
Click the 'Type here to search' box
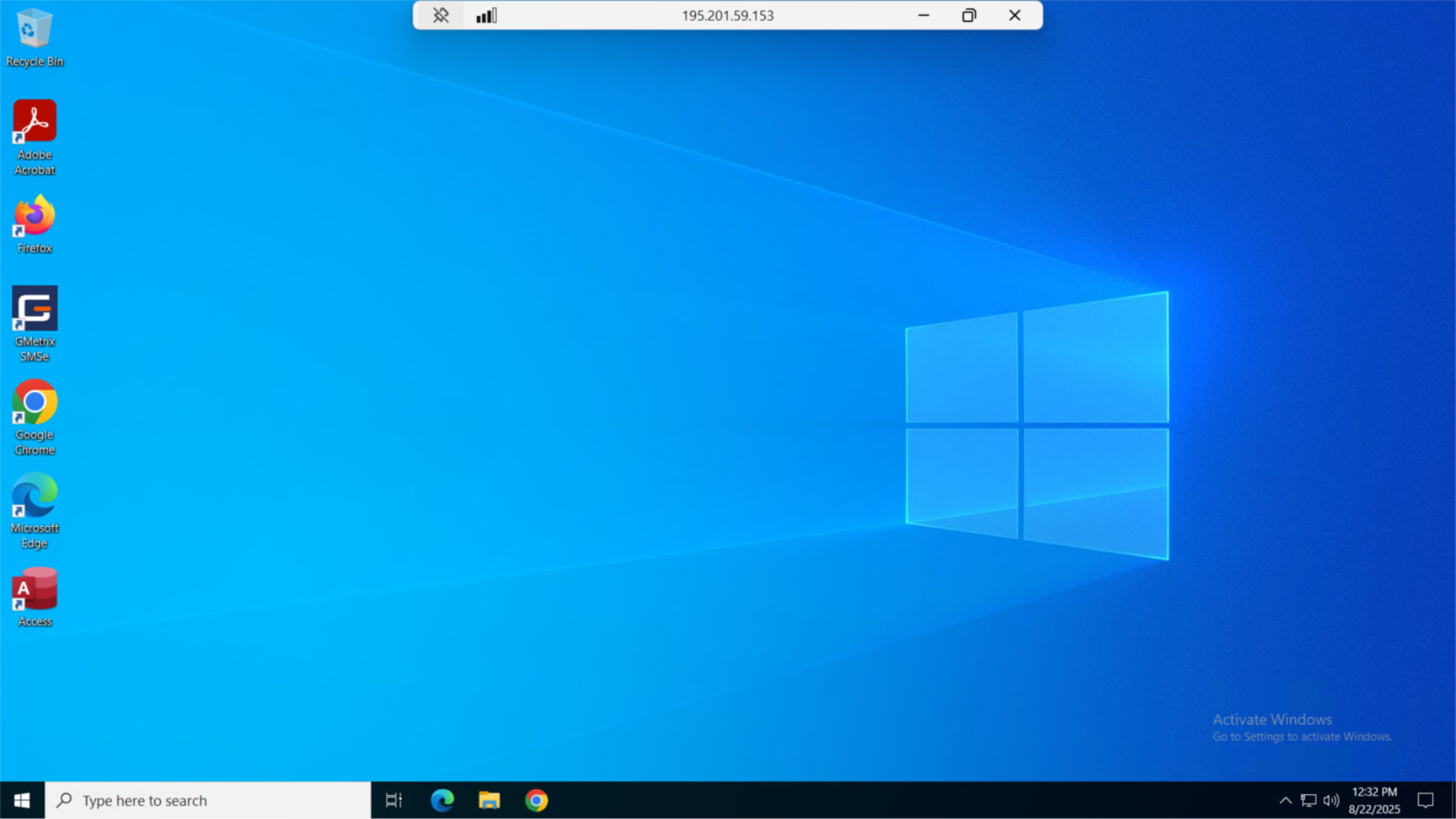click(208, 800)
